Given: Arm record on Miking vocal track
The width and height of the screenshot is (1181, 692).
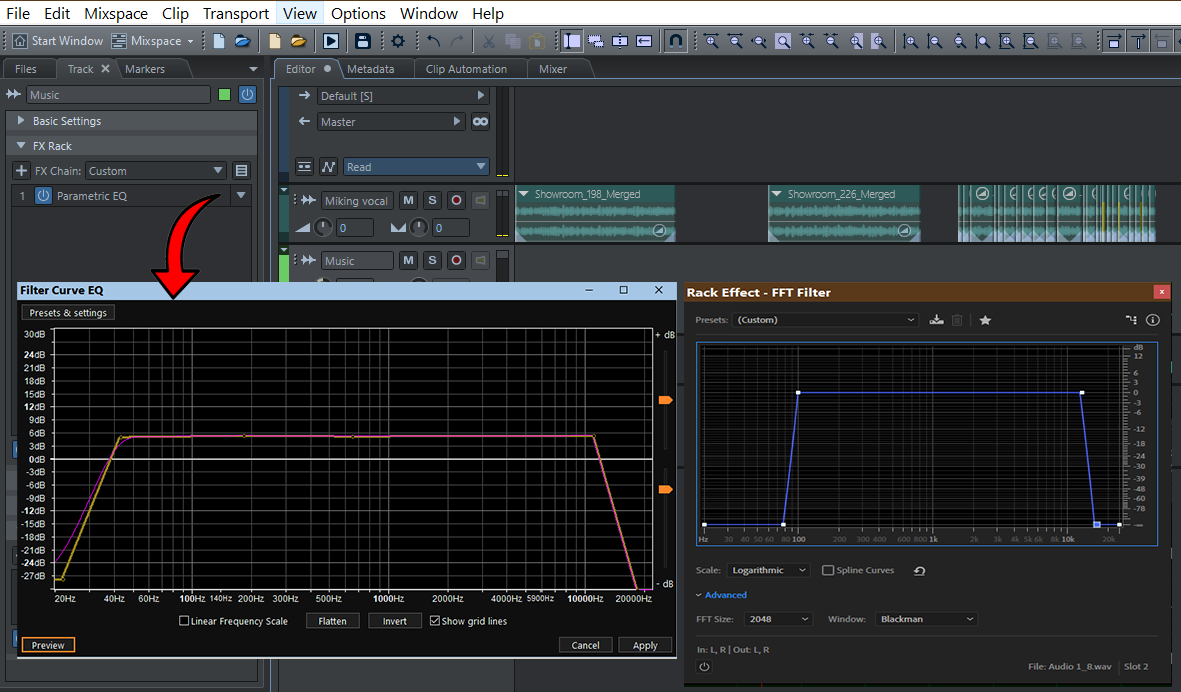Looking at the screenshot, I should (x=456, y=201).
